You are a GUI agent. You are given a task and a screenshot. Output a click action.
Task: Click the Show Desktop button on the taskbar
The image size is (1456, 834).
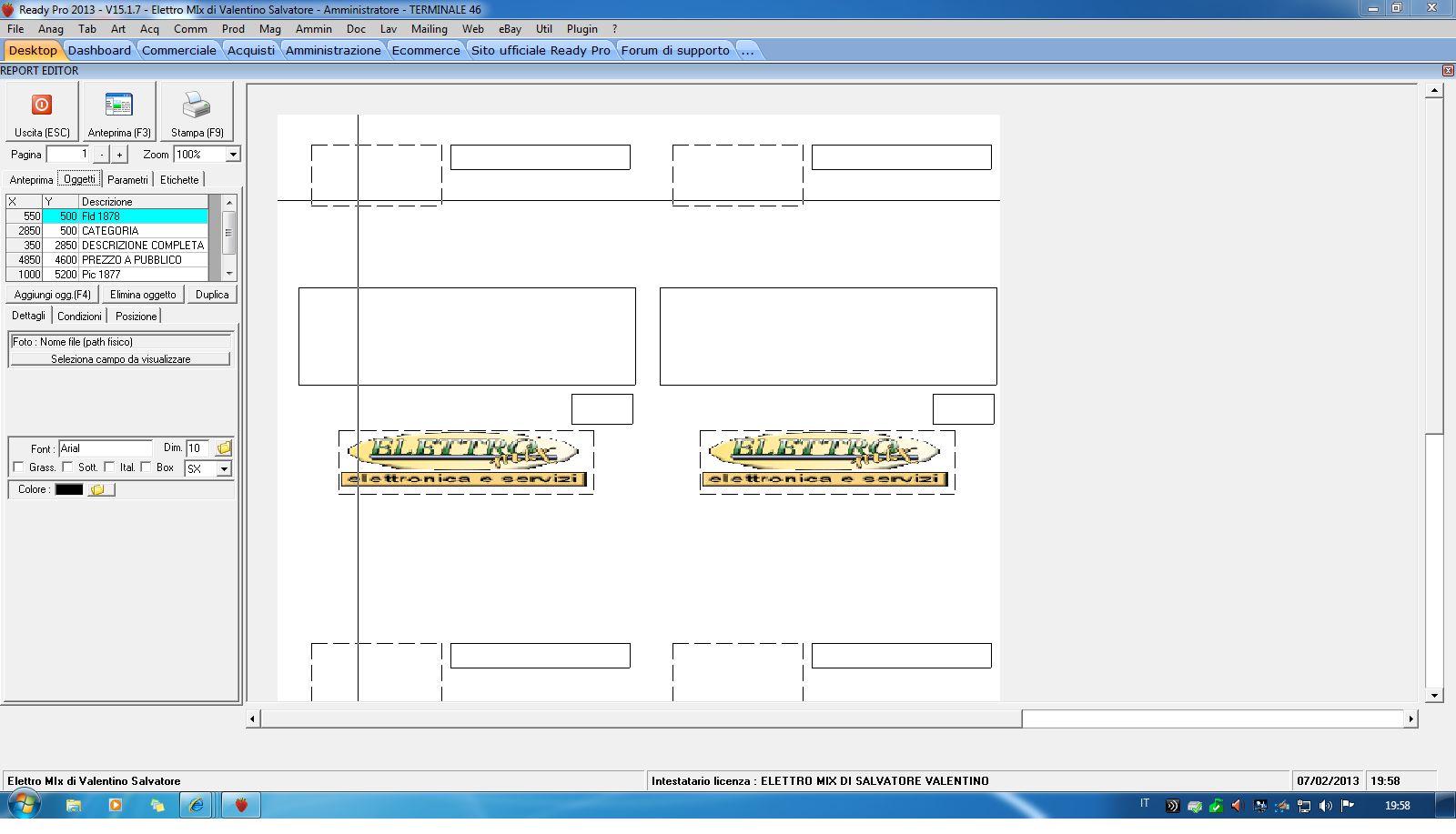1445,805
